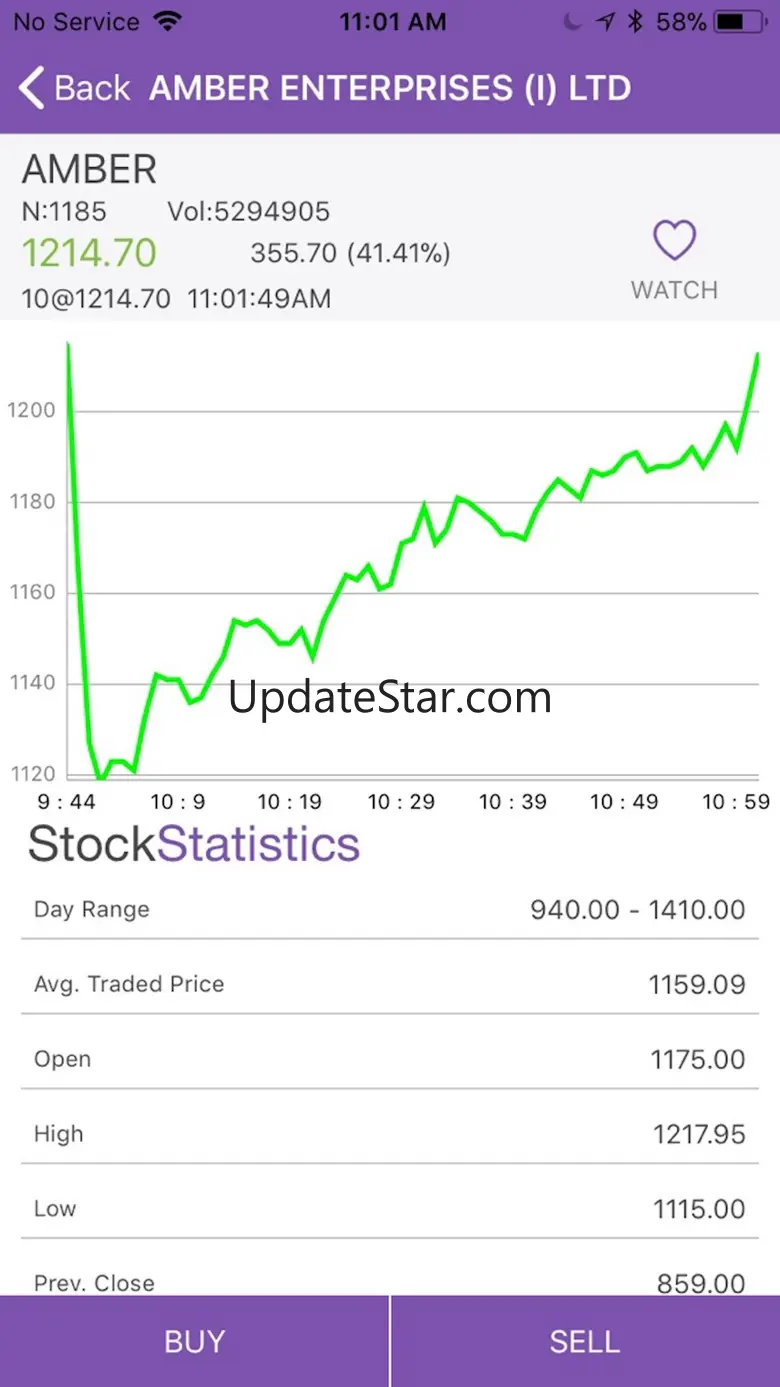Select the High price row
Viewport: 780px width, 1387px height.
coord(390,1134)
